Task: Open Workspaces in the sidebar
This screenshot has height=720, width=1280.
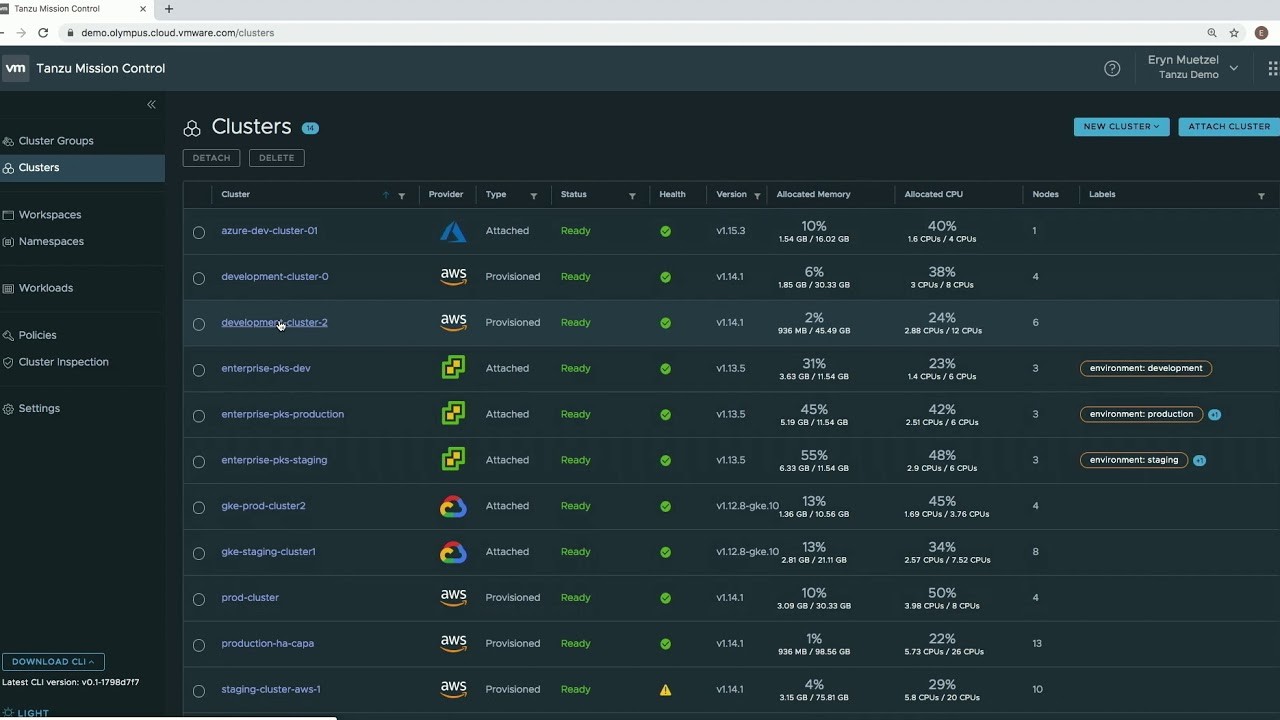Action: 50,215
